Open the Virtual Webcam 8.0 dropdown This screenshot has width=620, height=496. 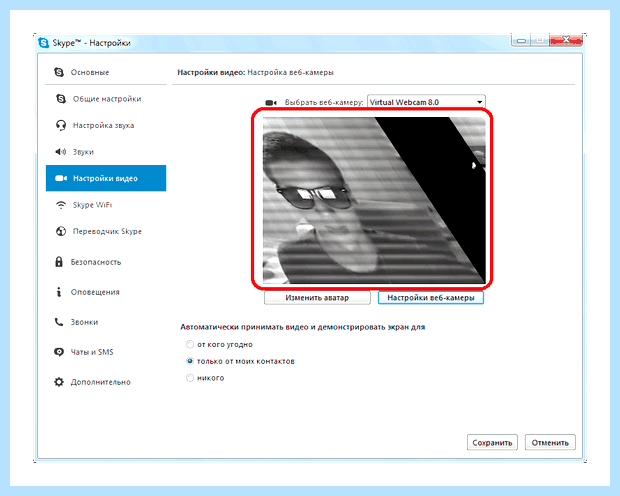426,102
